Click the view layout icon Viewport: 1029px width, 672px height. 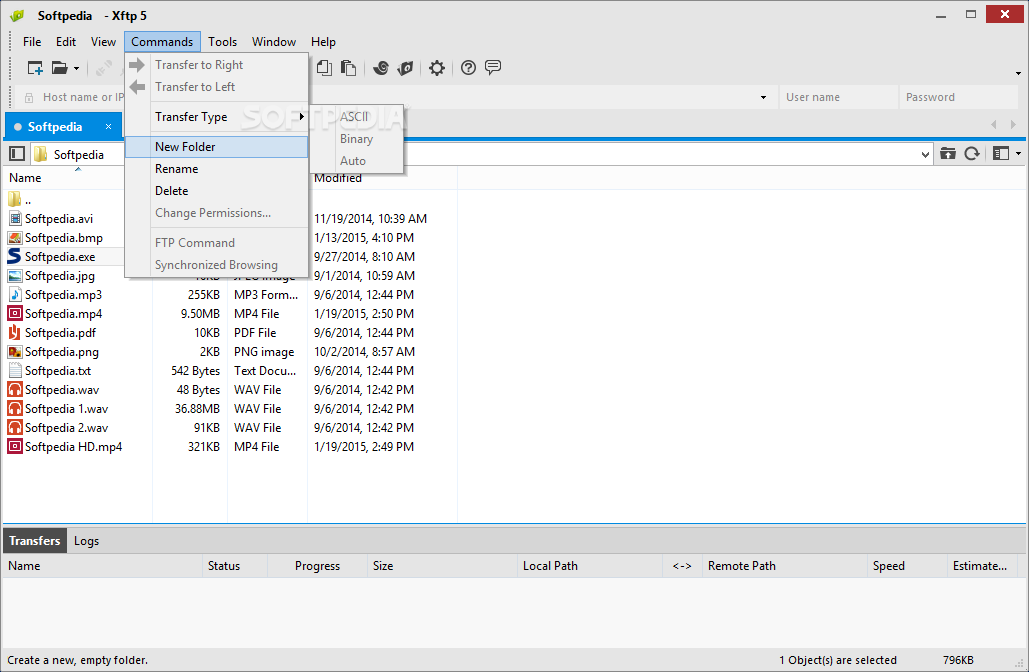(x=1001, y=154)
